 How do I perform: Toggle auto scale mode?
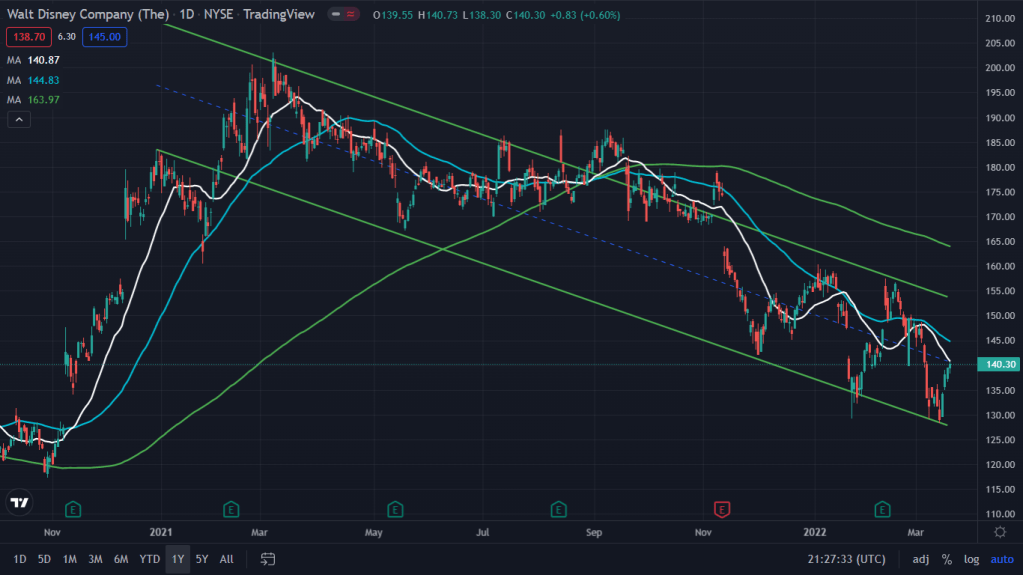point(1000,558)
